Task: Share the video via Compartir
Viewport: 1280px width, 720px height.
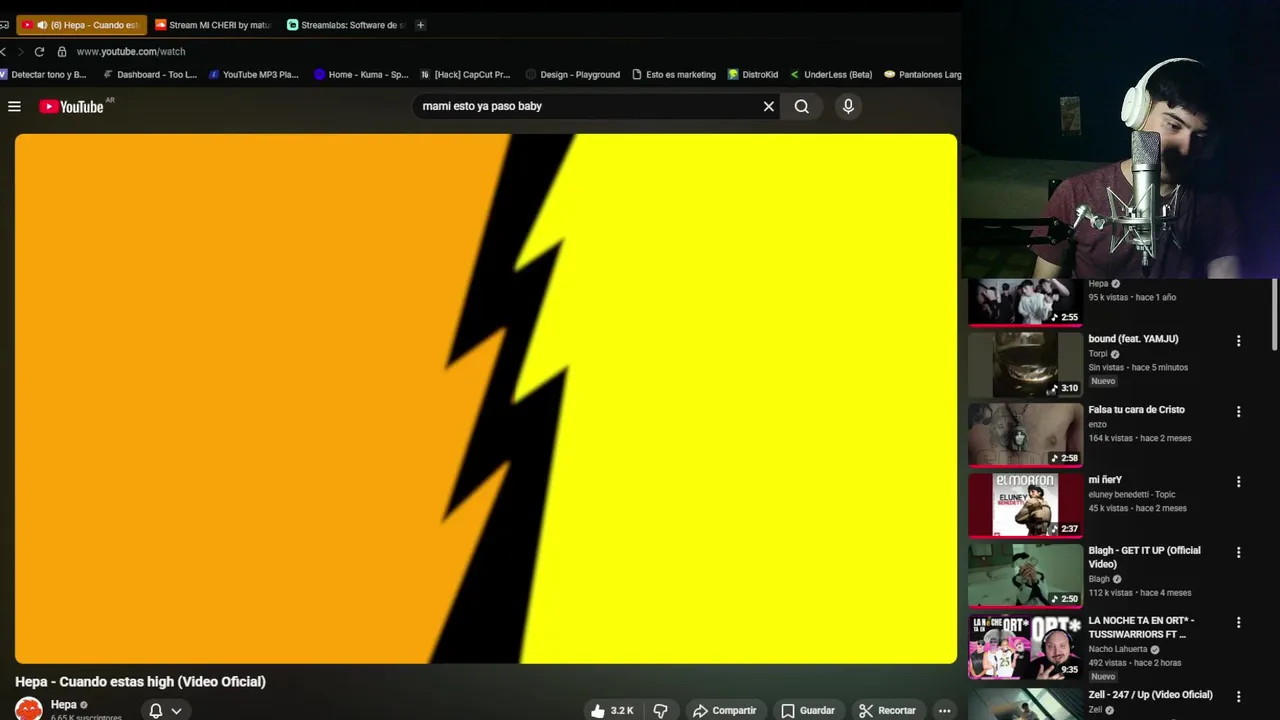Action: (x=724, y=710)
